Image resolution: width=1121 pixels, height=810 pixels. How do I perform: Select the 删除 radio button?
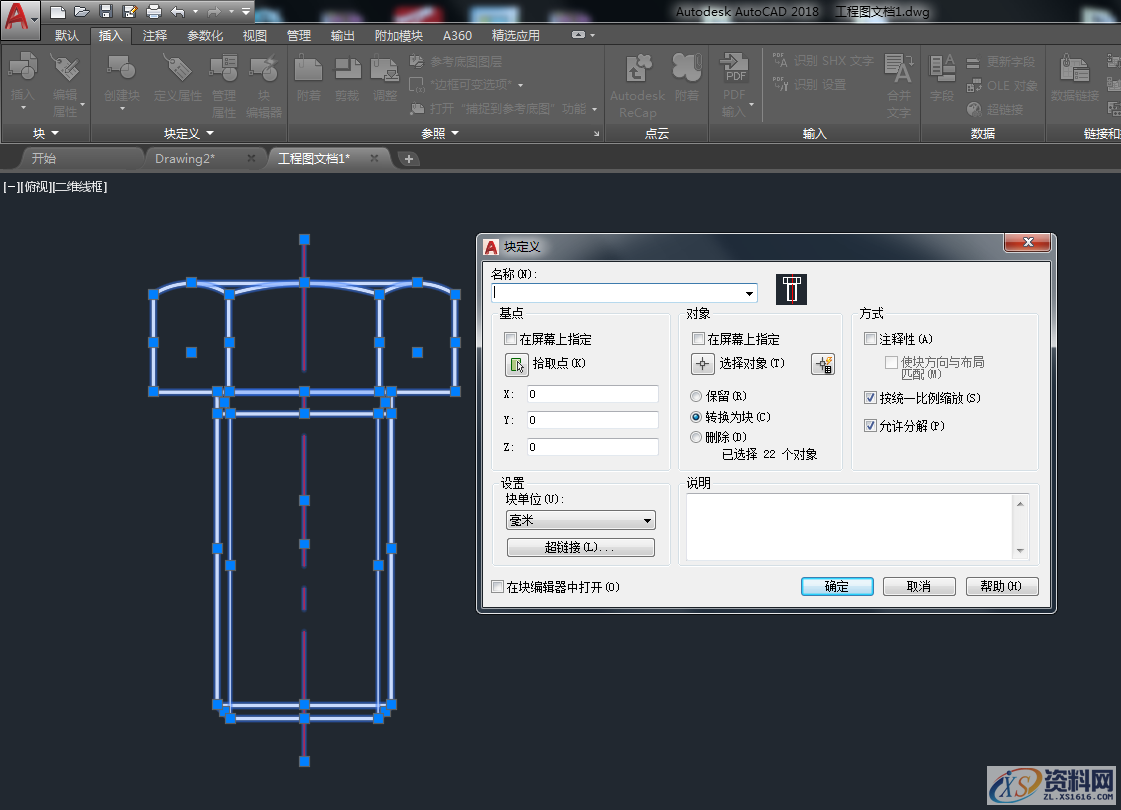(695, 438)
